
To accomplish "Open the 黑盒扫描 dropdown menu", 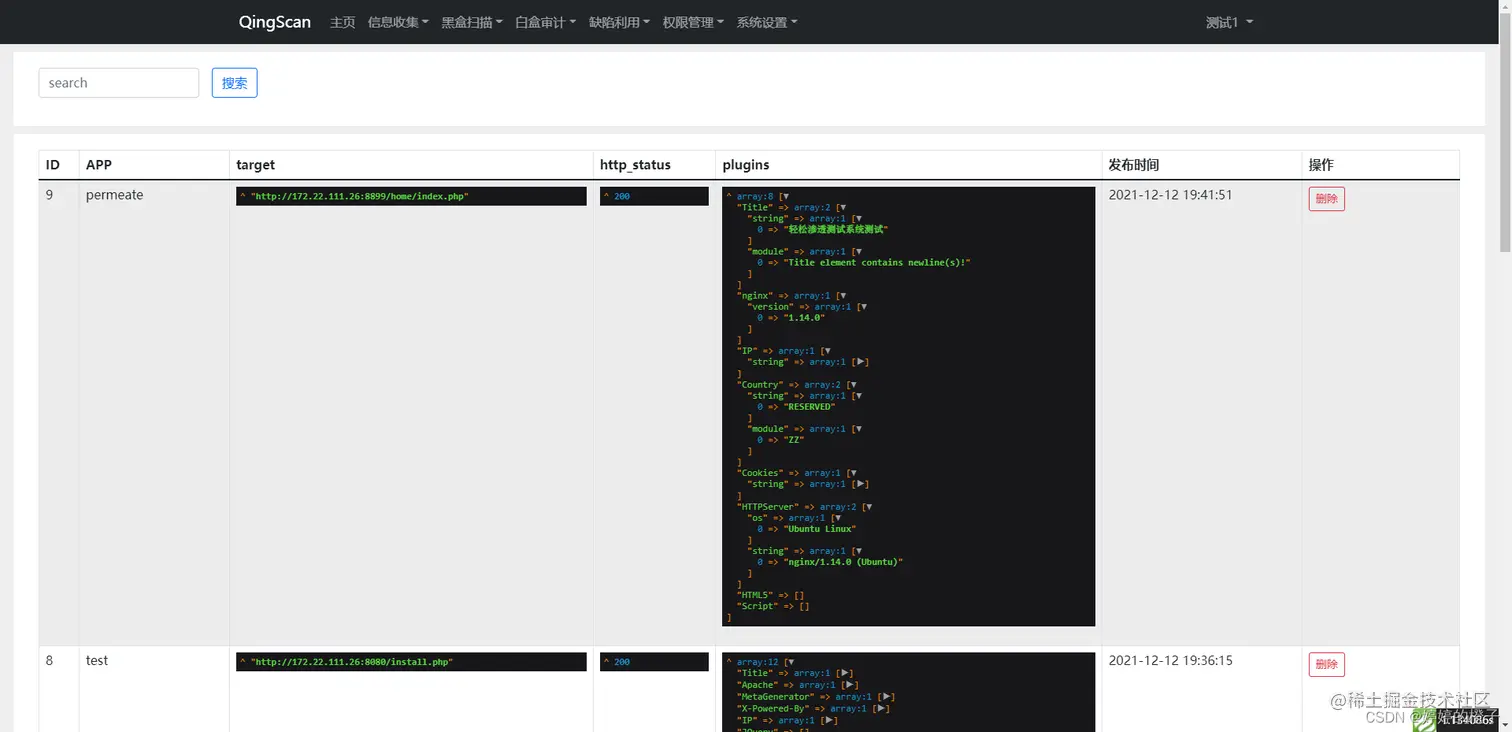I will point(472,22).
